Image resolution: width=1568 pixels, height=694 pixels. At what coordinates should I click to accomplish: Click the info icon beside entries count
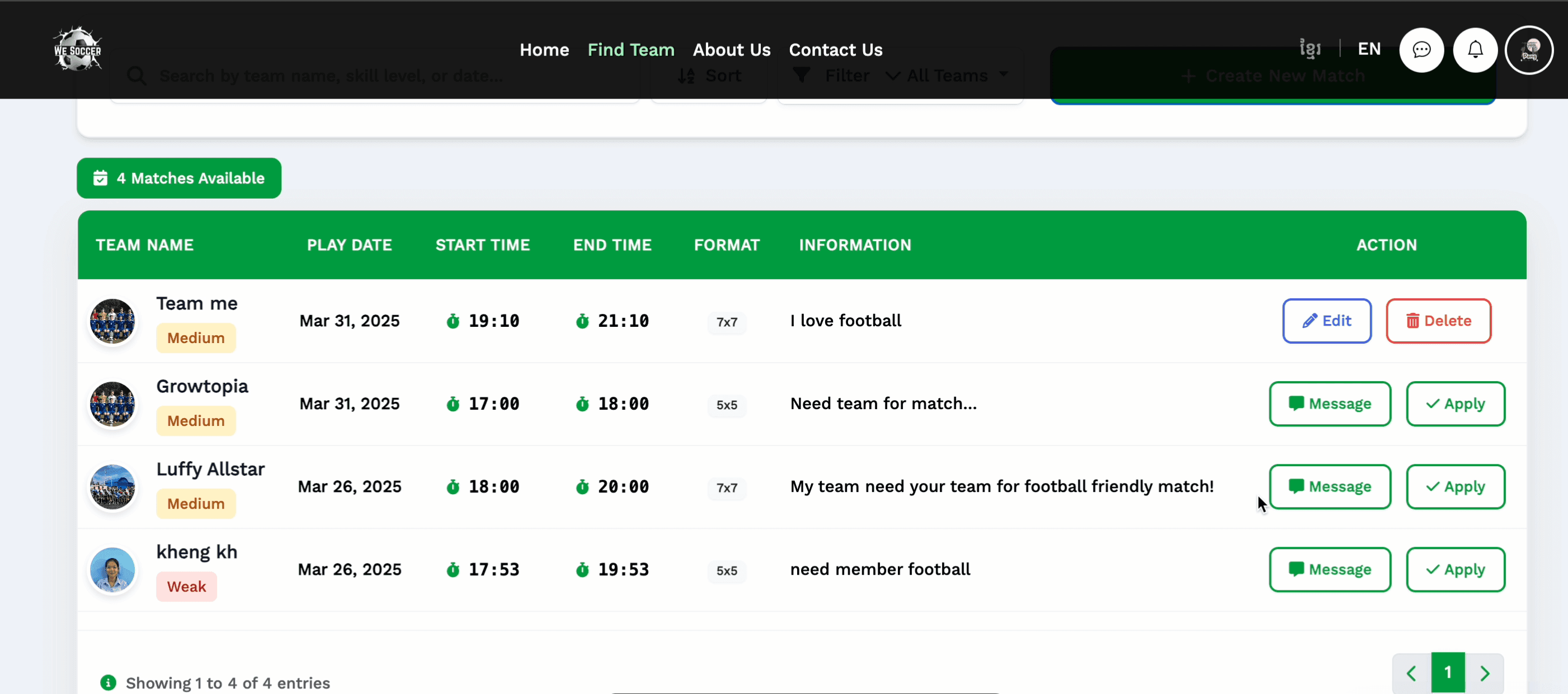click(x=108, y=683)
